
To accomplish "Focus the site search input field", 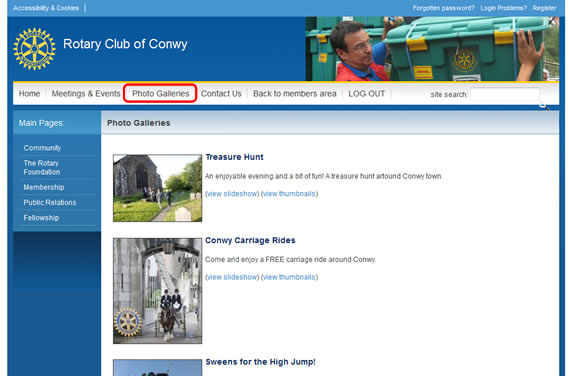I will (505, 94).
